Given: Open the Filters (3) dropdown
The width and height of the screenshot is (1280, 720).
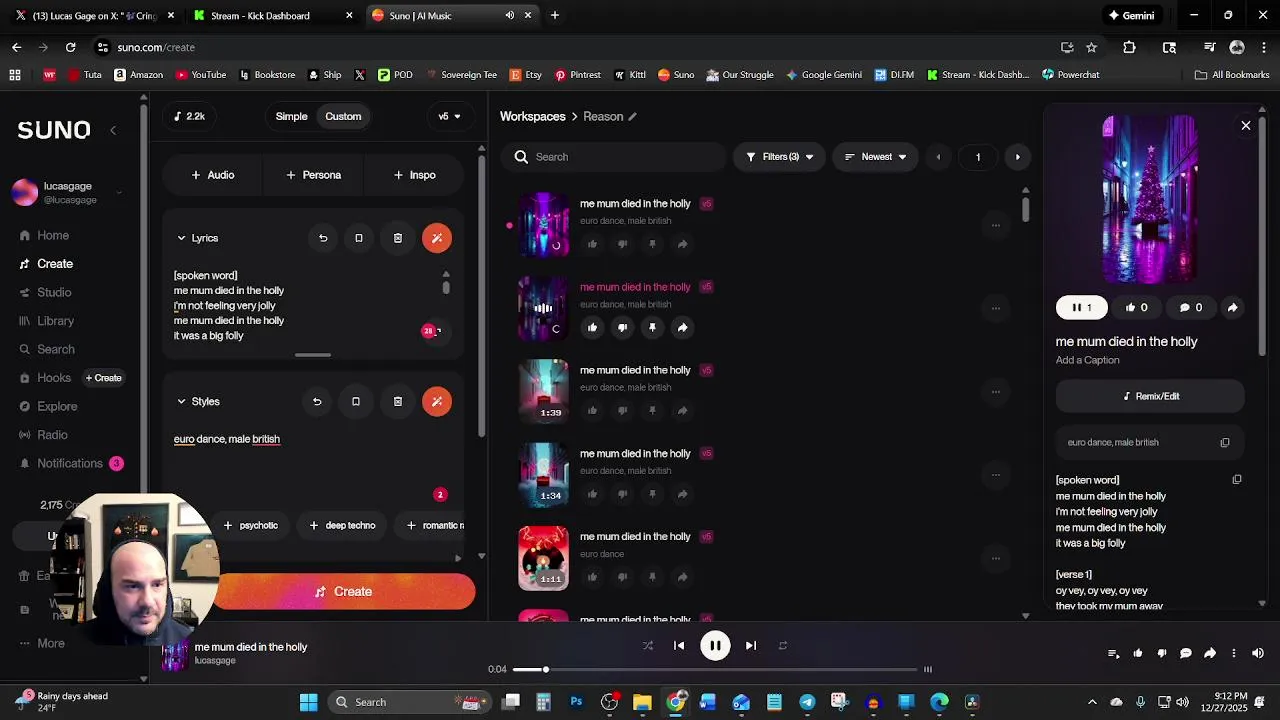Looking at the screenshot, I should pos(779,157).
